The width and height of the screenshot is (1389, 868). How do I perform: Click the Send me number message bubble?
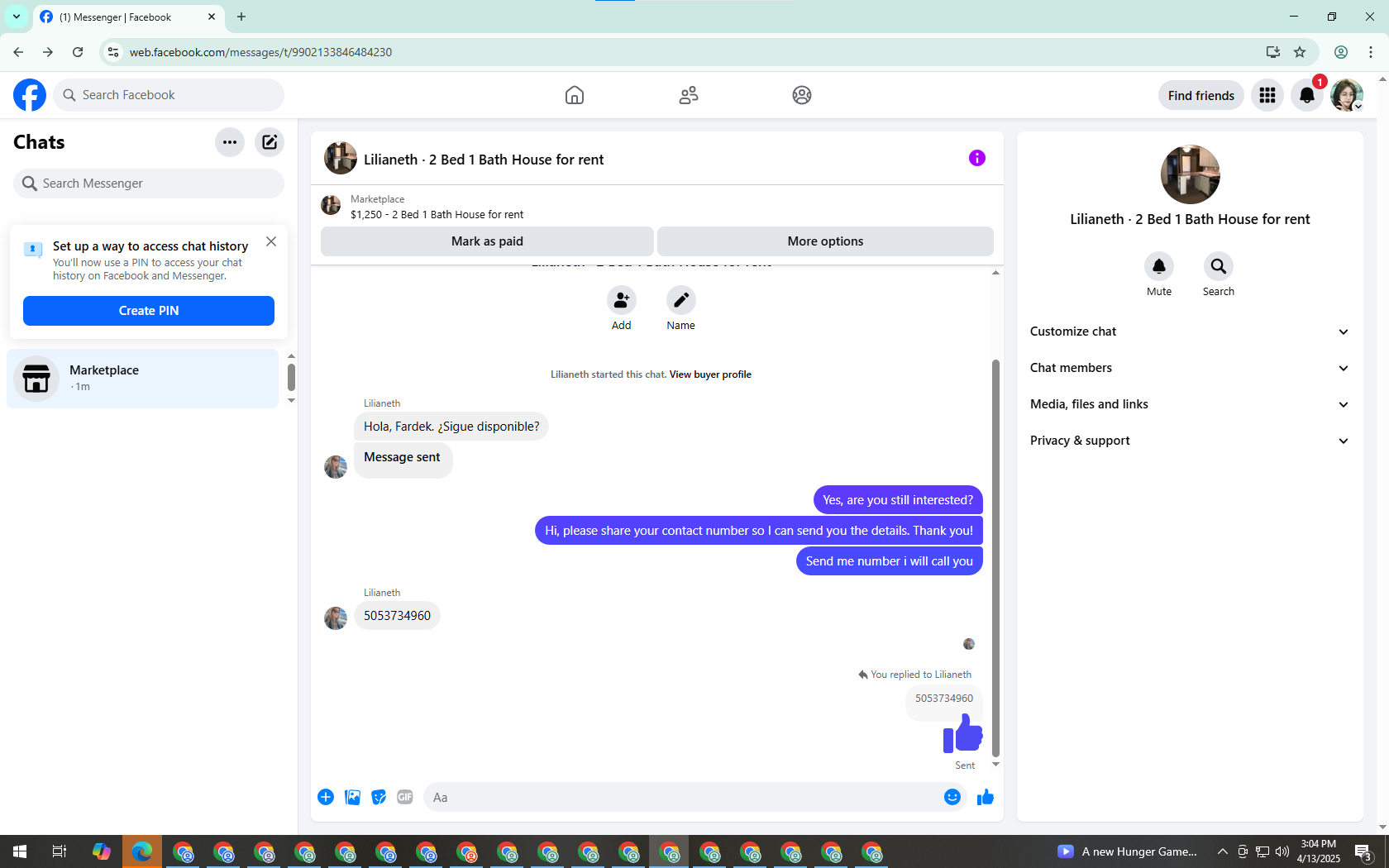(x=890, y=561)
